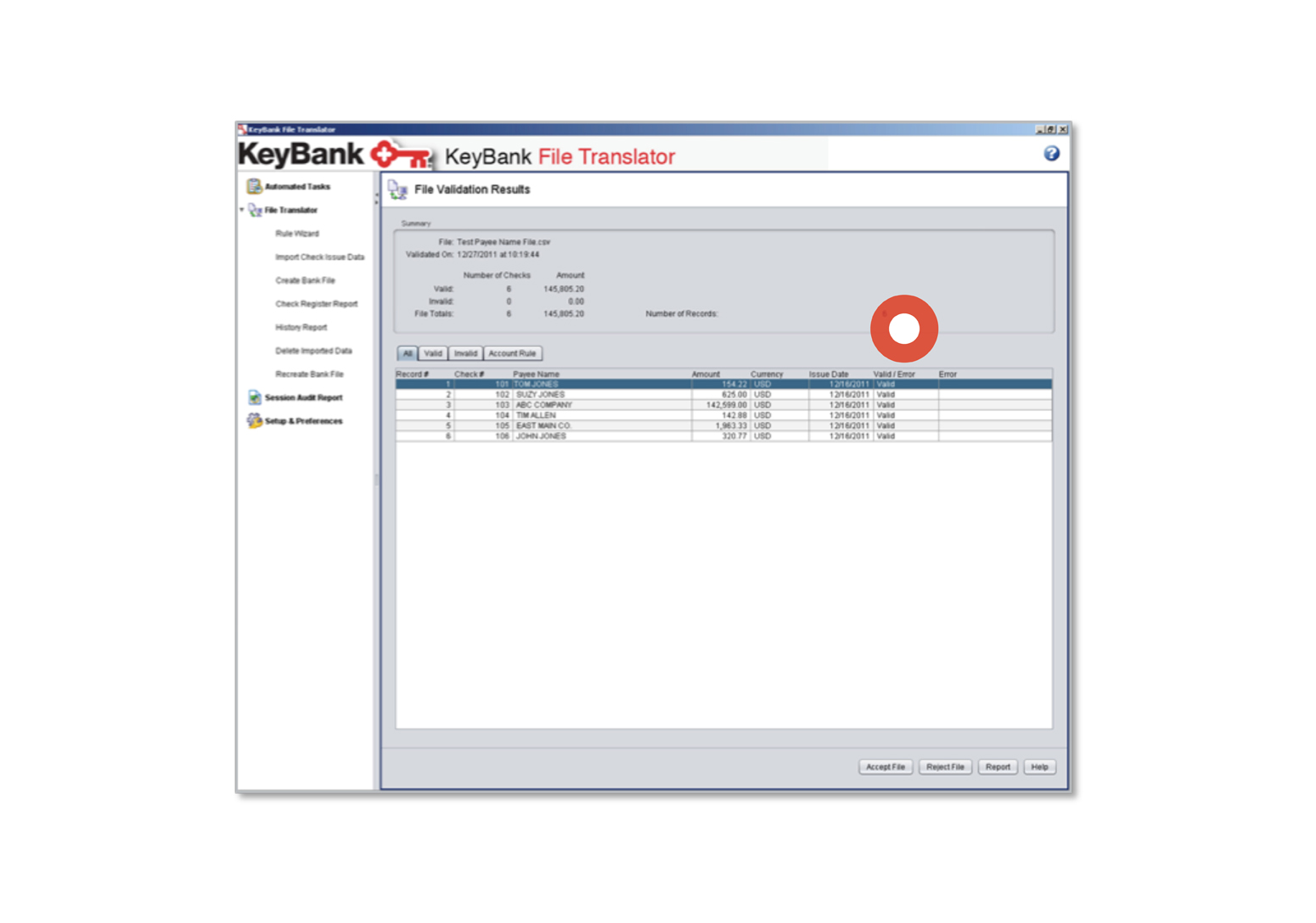Open Delete Imported Data
The image size is (1316, 923).
click(313, 351)
